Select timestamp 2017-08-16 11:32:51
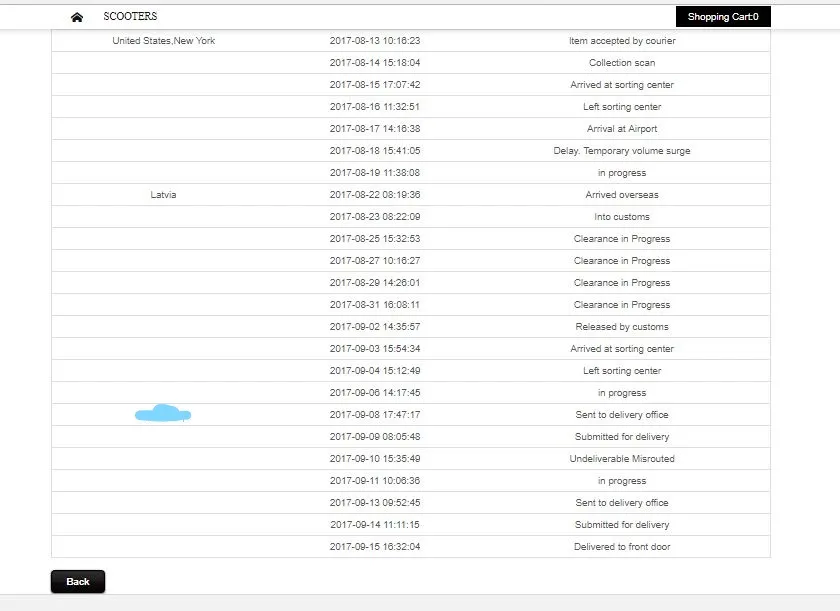Screen dimensions: 840x611 [375, 107]
